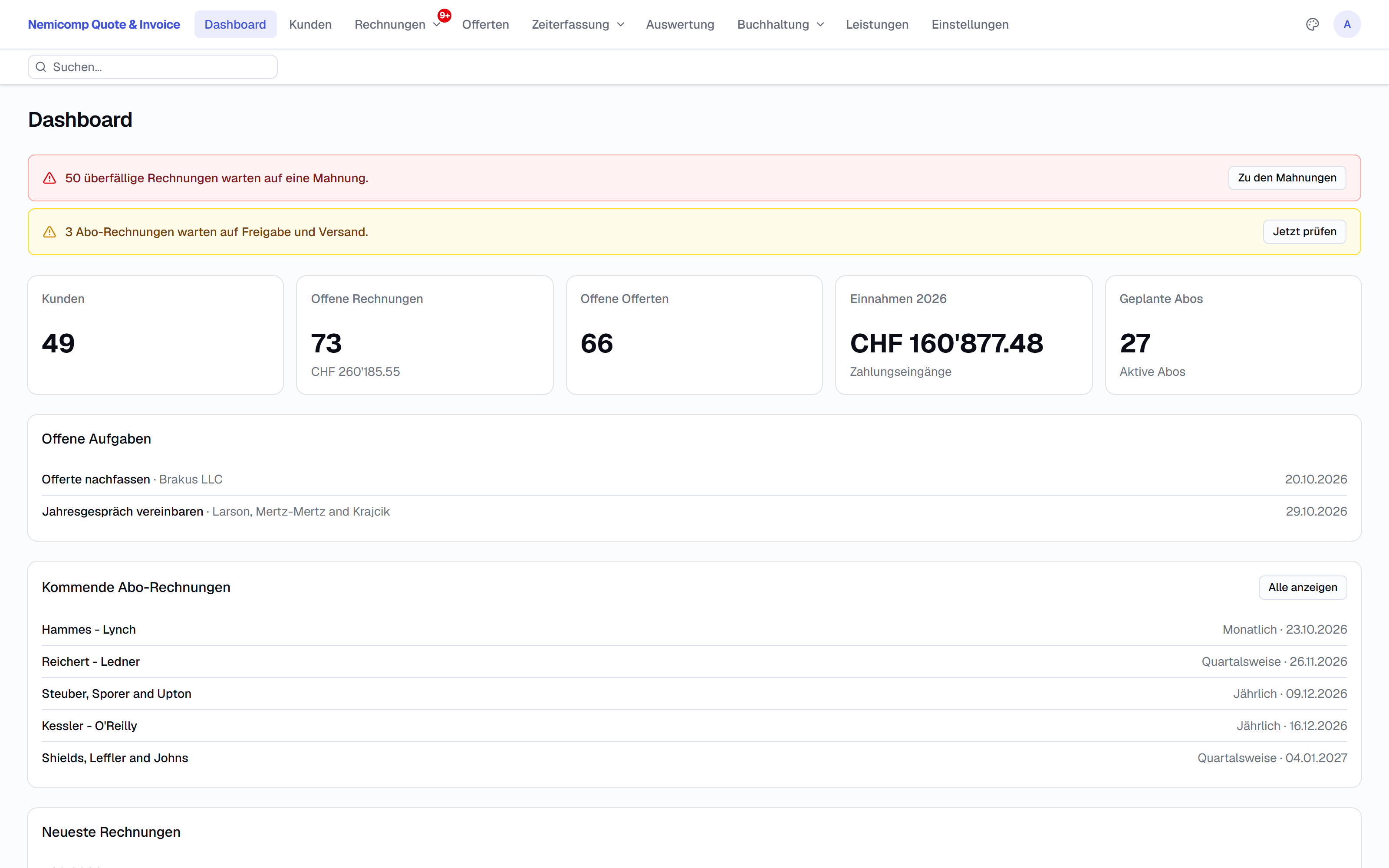Image resolution: width=1389 pixels, height=868 pixels.
Task: Open the Kunden card showing 49
Action: (x=155, y=335)
